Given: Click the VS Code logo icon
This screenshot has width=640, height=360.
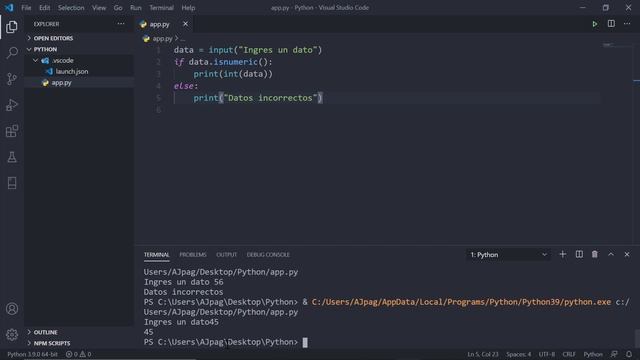Looking at the screenshot, I should pos(9,7).
